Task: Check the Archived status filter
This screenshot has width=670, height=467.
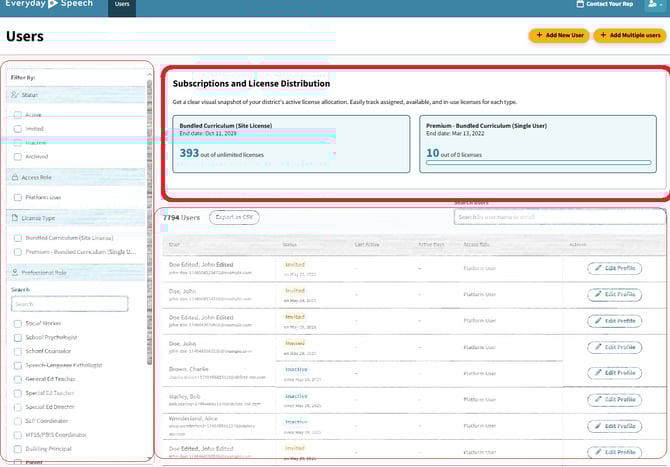Action: (x=18, y=156)
